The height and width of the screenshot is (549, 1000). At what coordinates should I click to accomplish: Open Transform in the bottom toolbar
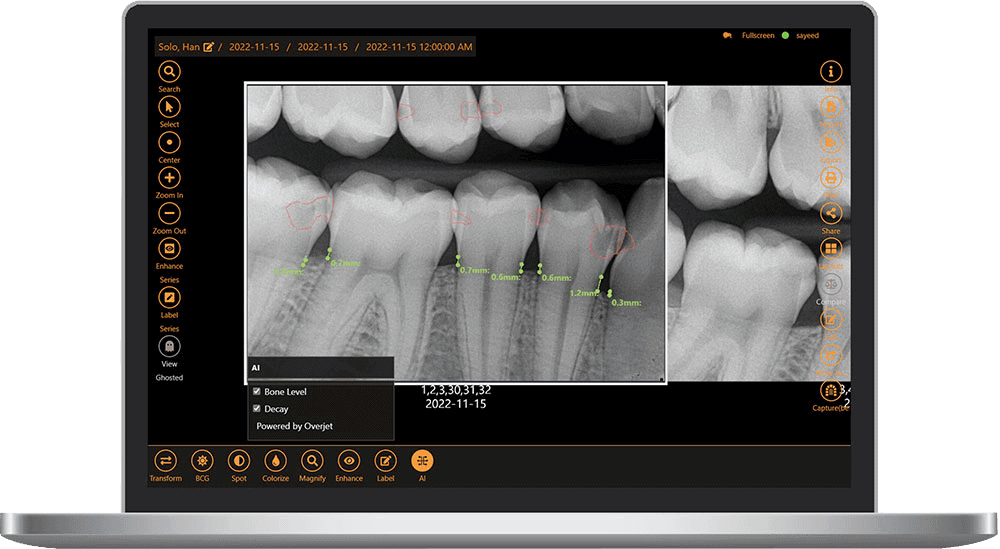(x=166, y=460)
